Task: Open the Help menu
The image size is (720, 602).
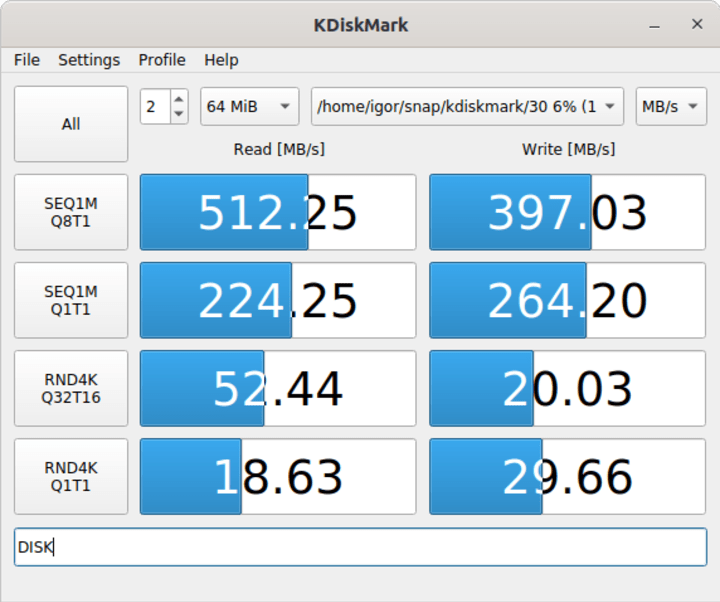Action: click(221, 60)
